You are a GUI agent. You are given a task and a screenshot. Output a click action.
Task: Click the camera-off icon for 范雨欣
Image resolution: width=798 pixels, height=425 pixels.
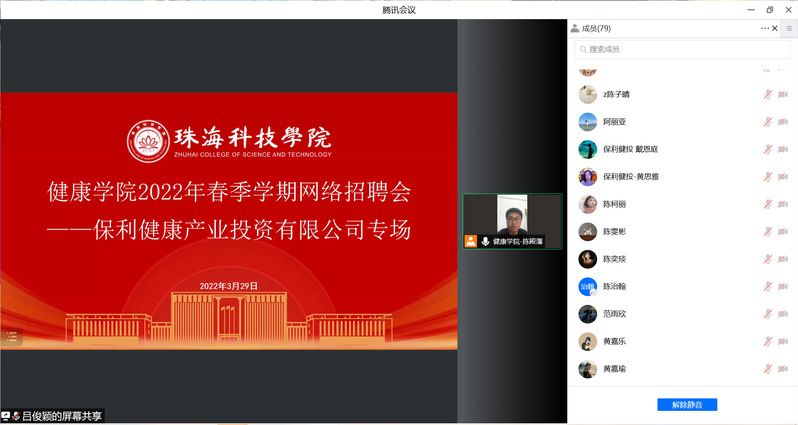(x=783, y=314)
